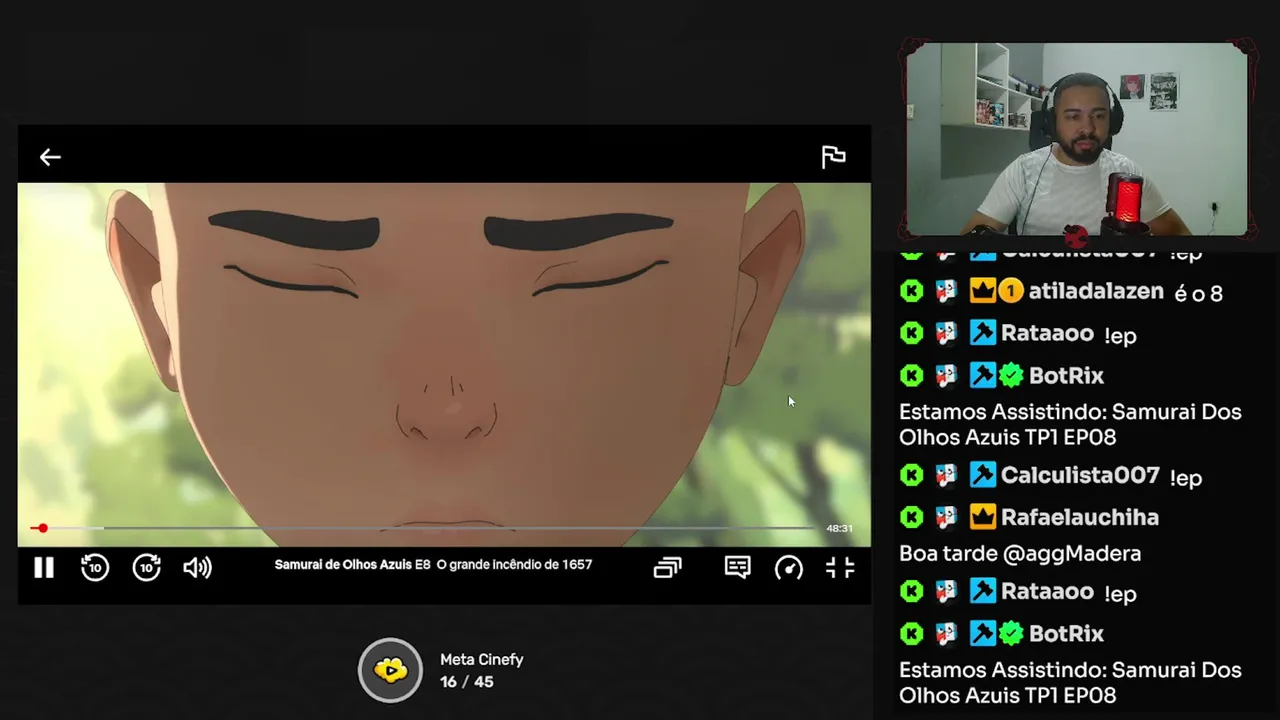Click the crown badge beside Rafaelauchiha
The image size is (1280, 720).
pos(983,517)
